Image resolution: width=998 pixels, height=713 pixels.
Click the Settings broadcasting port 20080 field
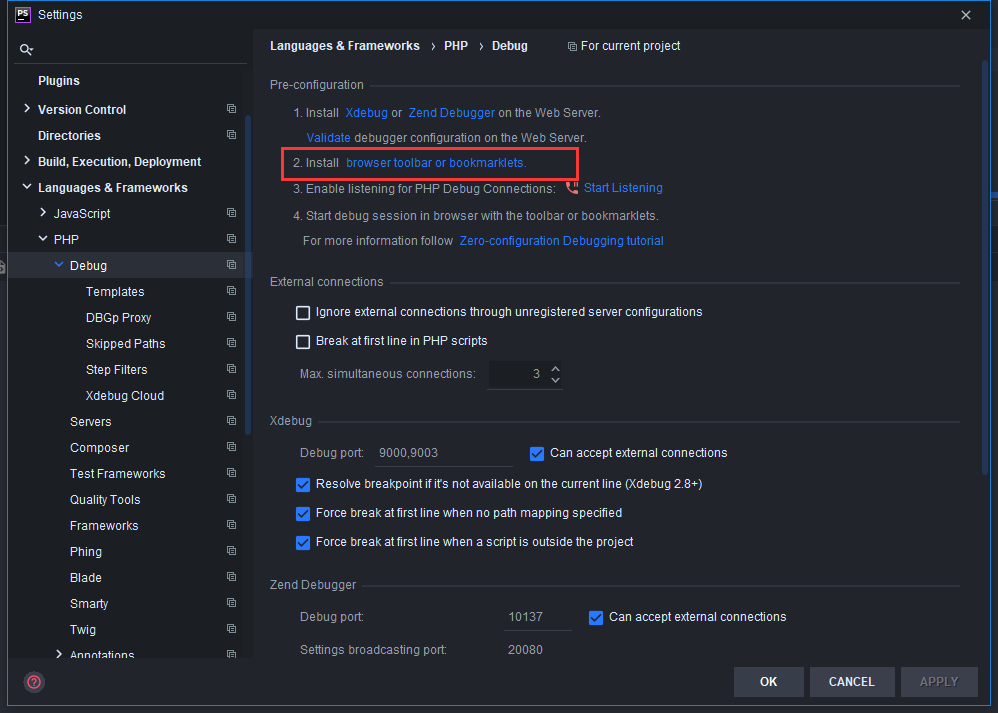pyautogui.click(x=537, y=650)
